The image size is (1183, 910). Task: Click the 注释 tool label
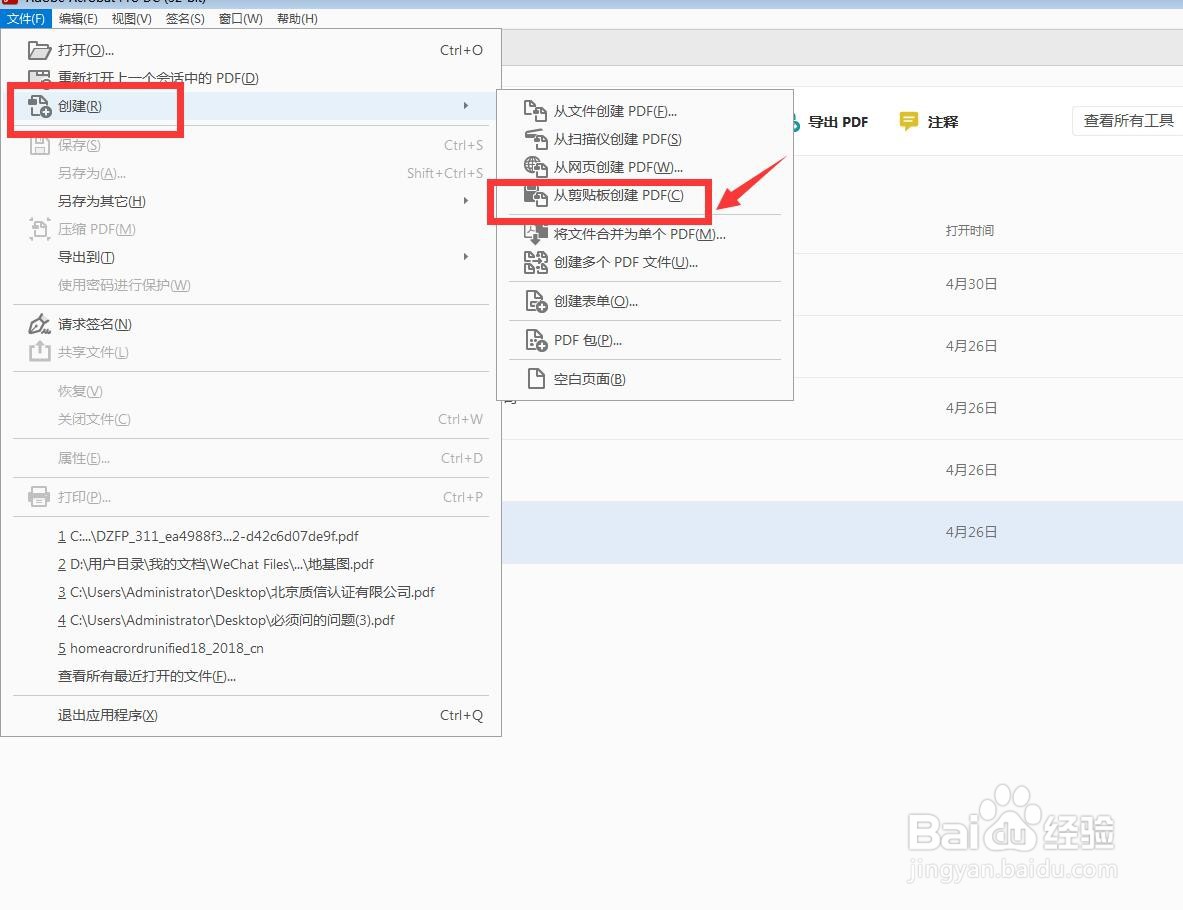click(x=943, y=122)
